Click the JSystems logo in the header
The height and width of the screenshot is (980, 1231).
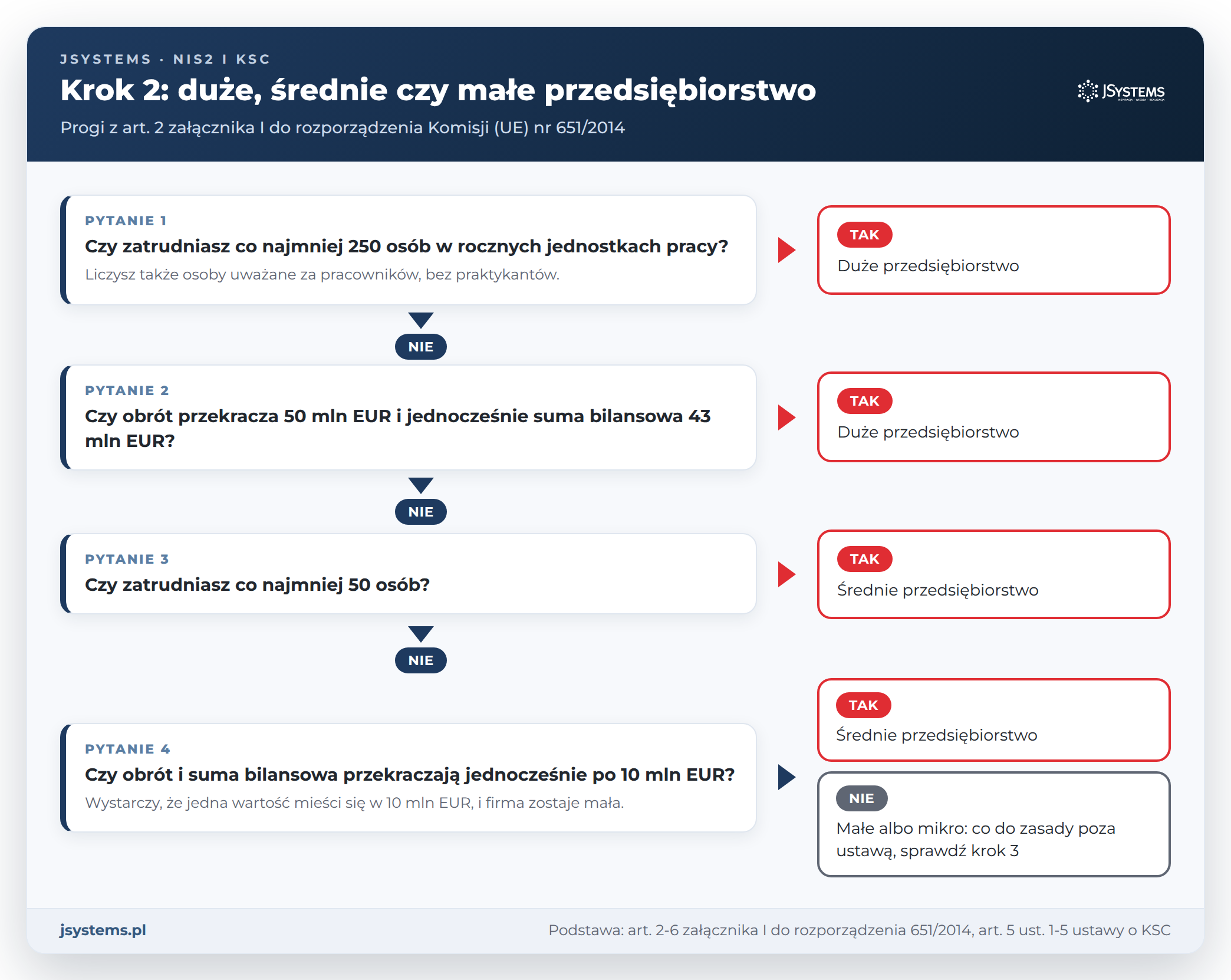1121,91
